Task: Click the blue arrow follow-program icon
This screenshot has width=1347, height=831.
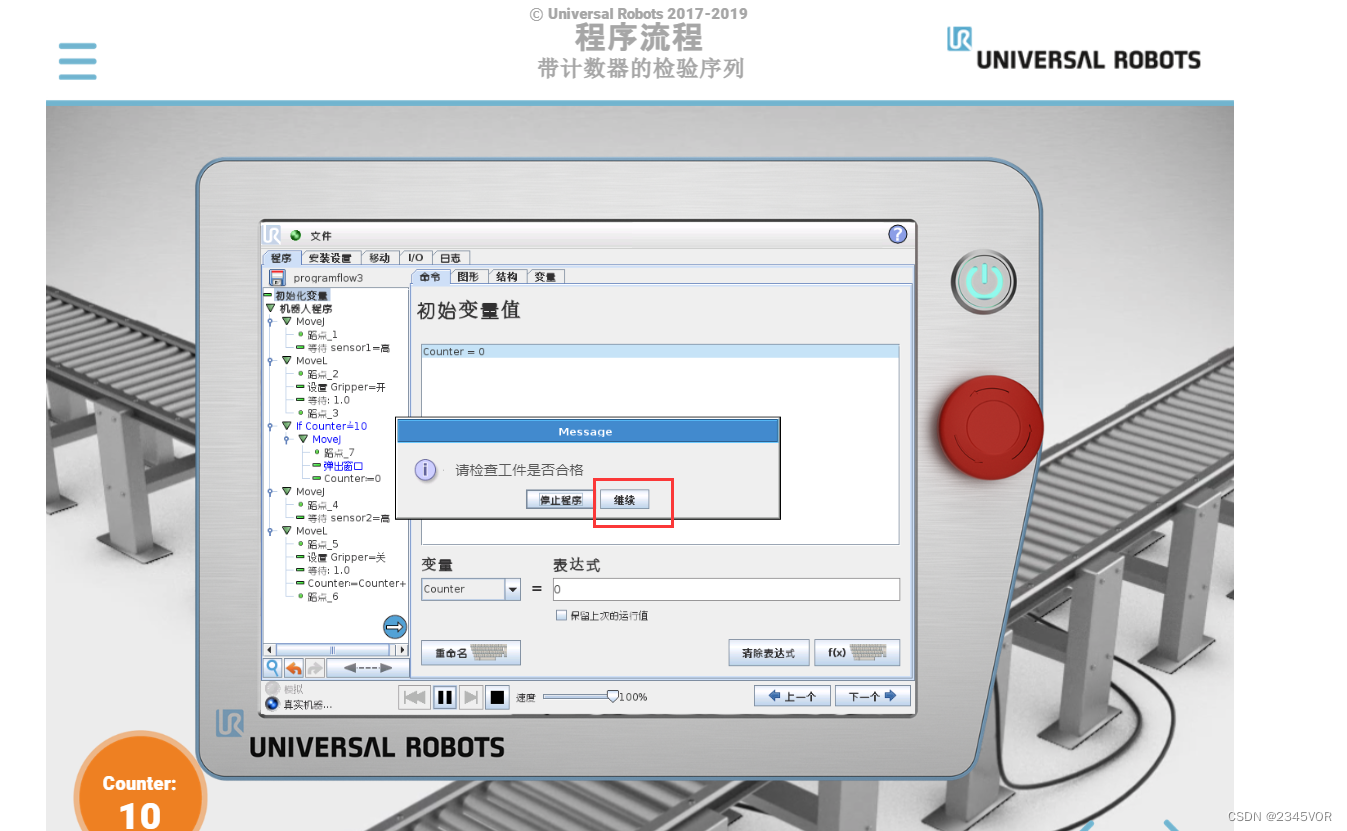Action: click(395, 626)
